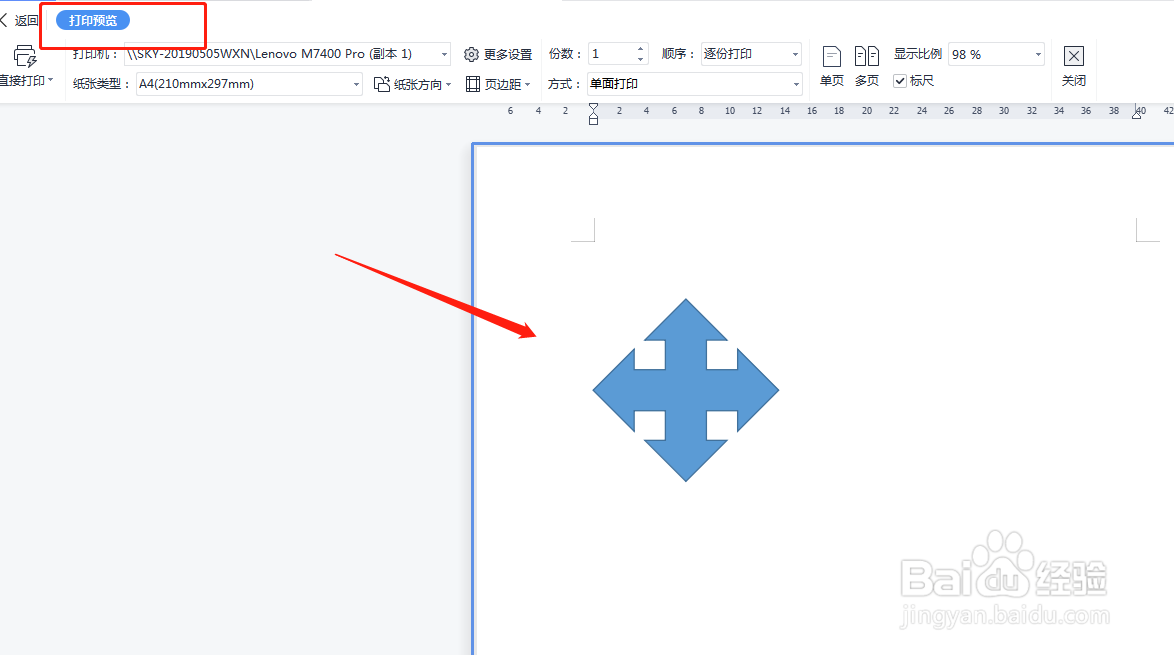Switch to 单页 single page view
The width and height of the screenshot is (1174, 655).
[x=831, y=66]
